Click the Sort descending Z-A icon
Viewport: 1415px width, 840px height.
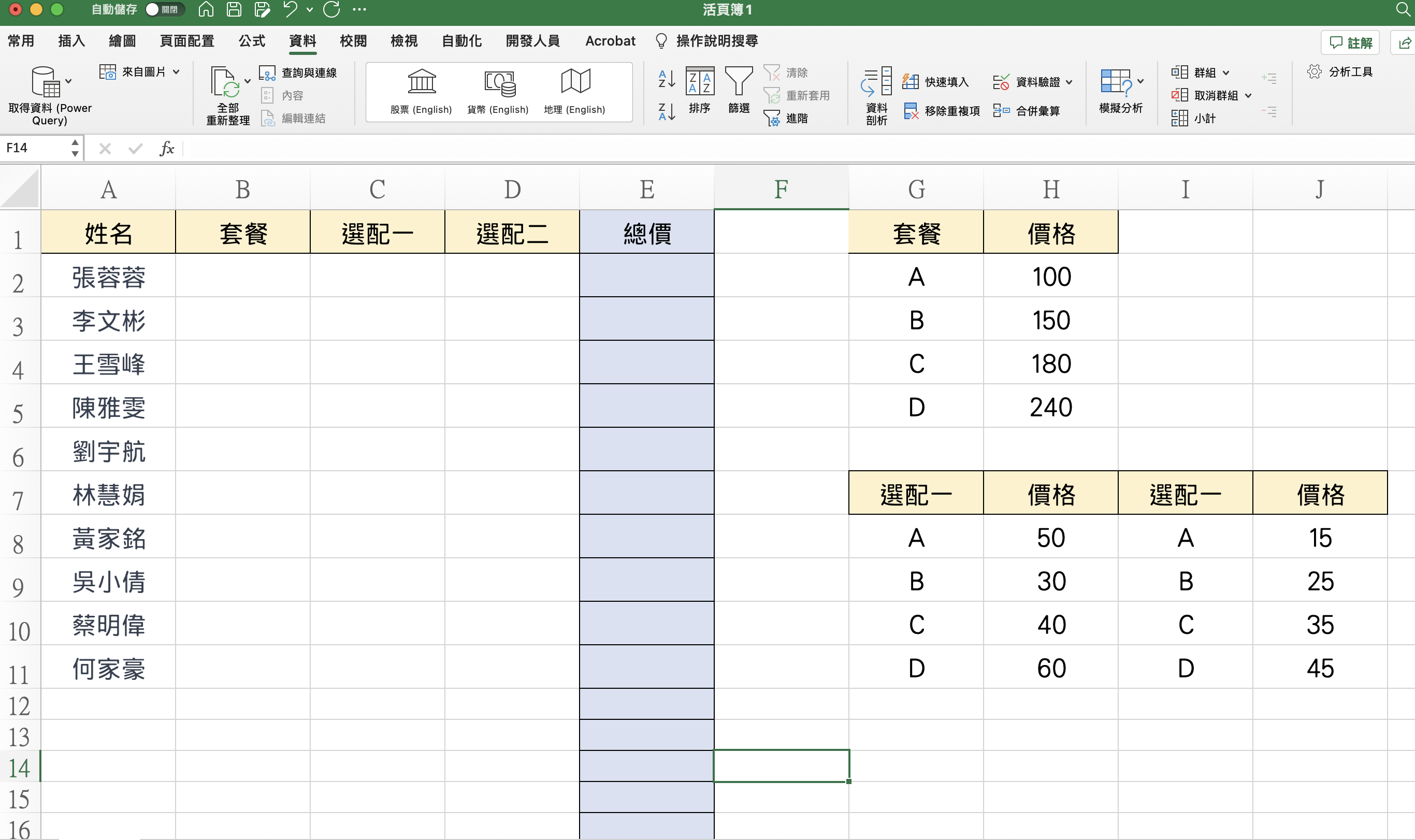coord(667,111)
